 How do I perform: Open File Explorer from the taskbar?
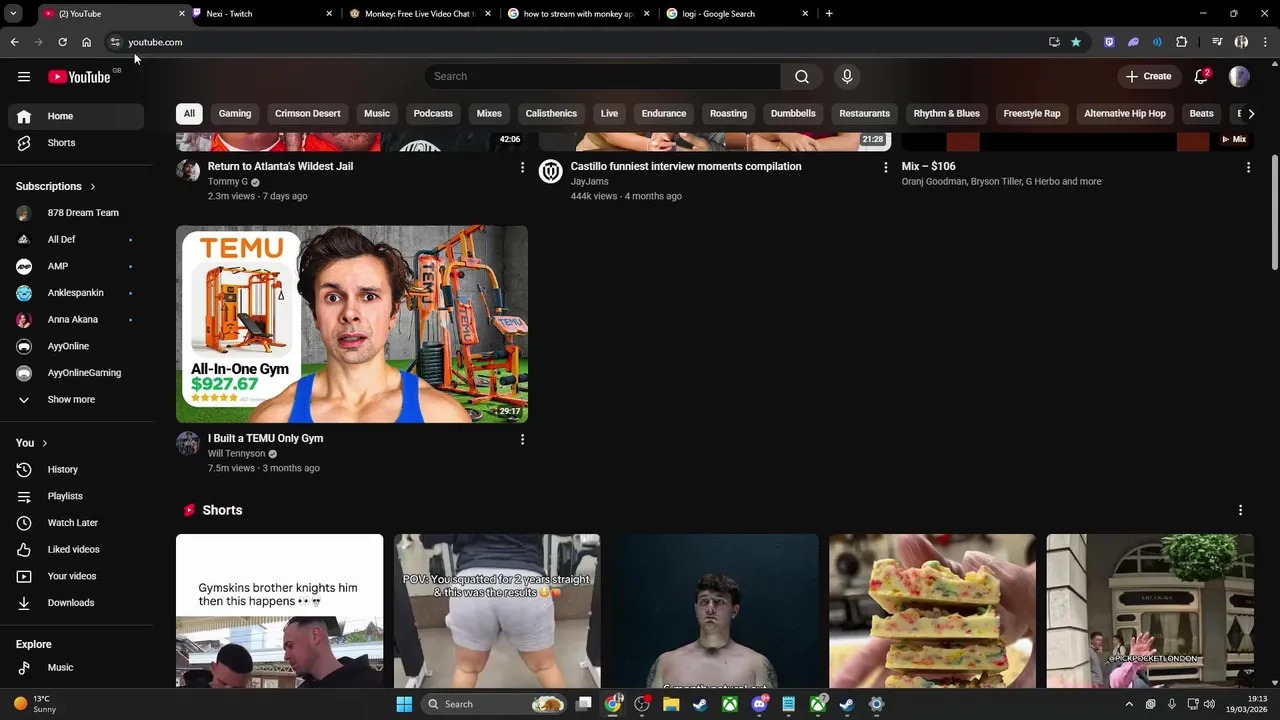671,704
